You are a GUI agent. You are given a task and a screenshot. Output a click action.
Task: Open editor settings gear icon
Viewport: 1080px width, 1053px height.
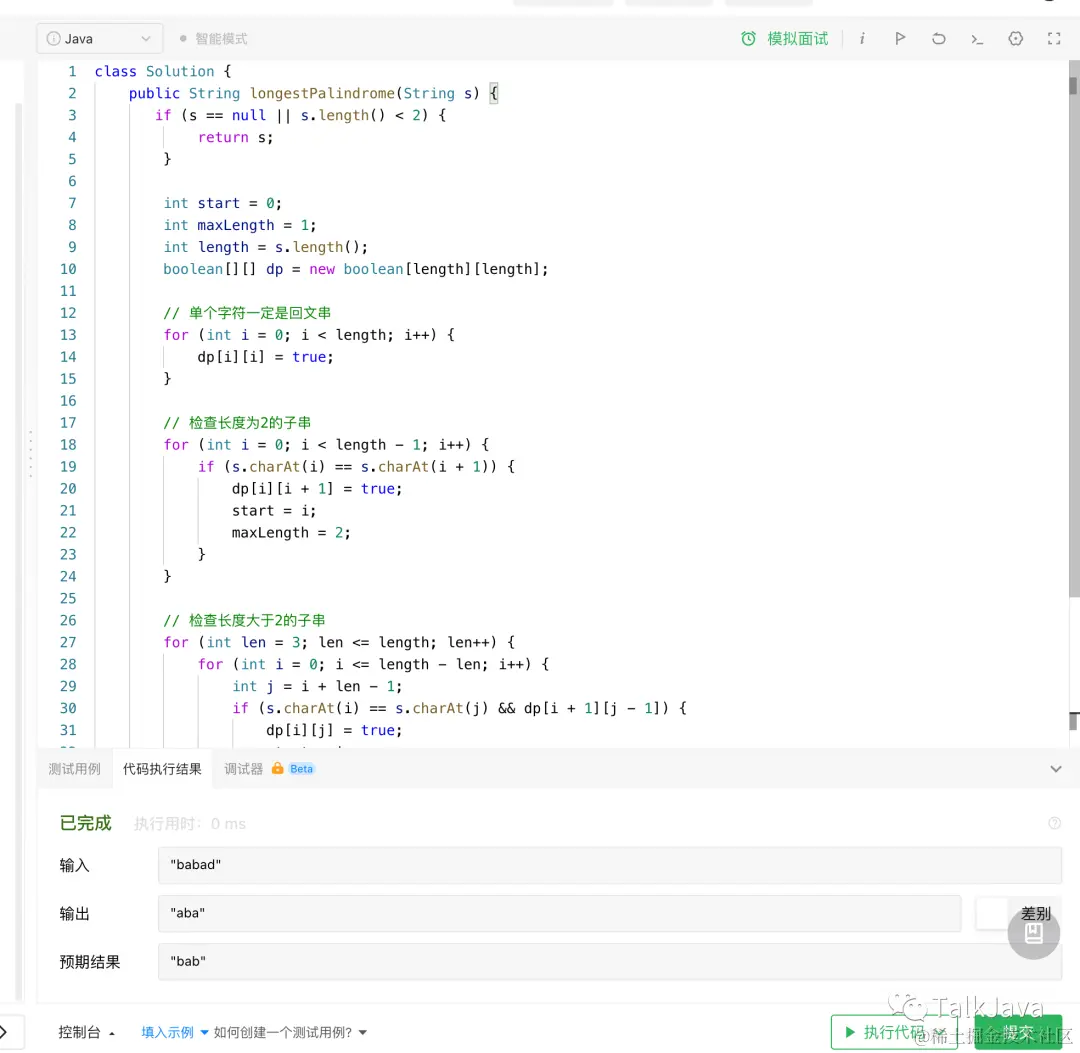[1015, 39]
